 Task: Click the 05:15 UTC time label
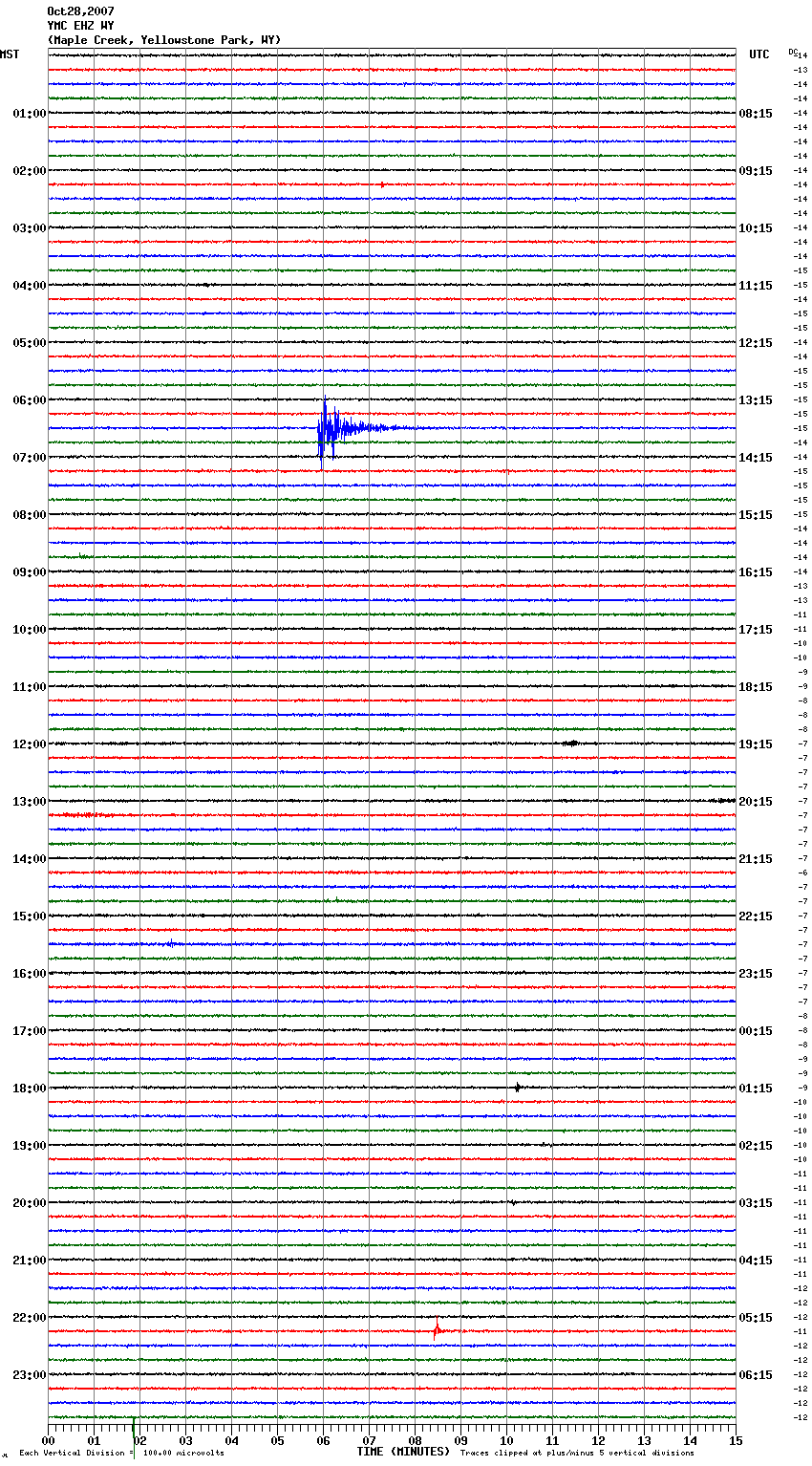click(x=756, y=1318)
